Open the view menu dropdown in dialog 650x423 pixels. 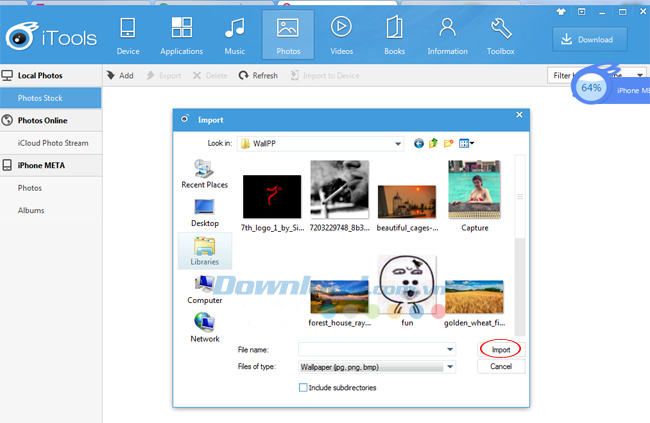point(467,143)
